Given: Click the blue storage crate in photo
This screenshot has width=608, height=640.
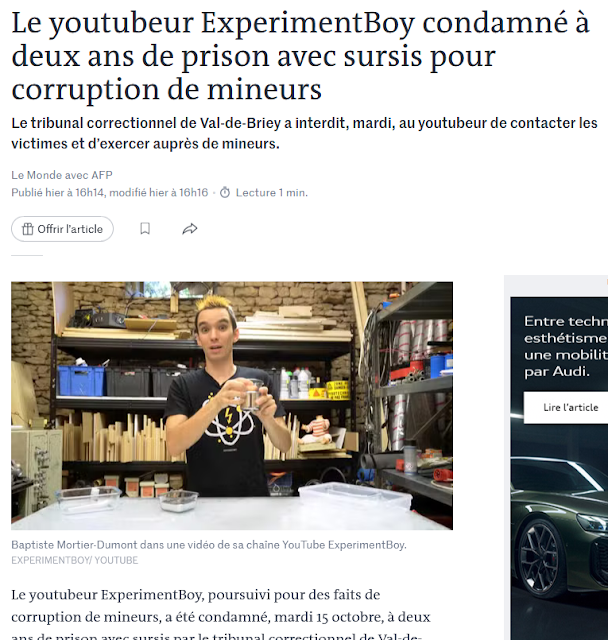Looking at the screenshot, I should (x=81, y=380).
